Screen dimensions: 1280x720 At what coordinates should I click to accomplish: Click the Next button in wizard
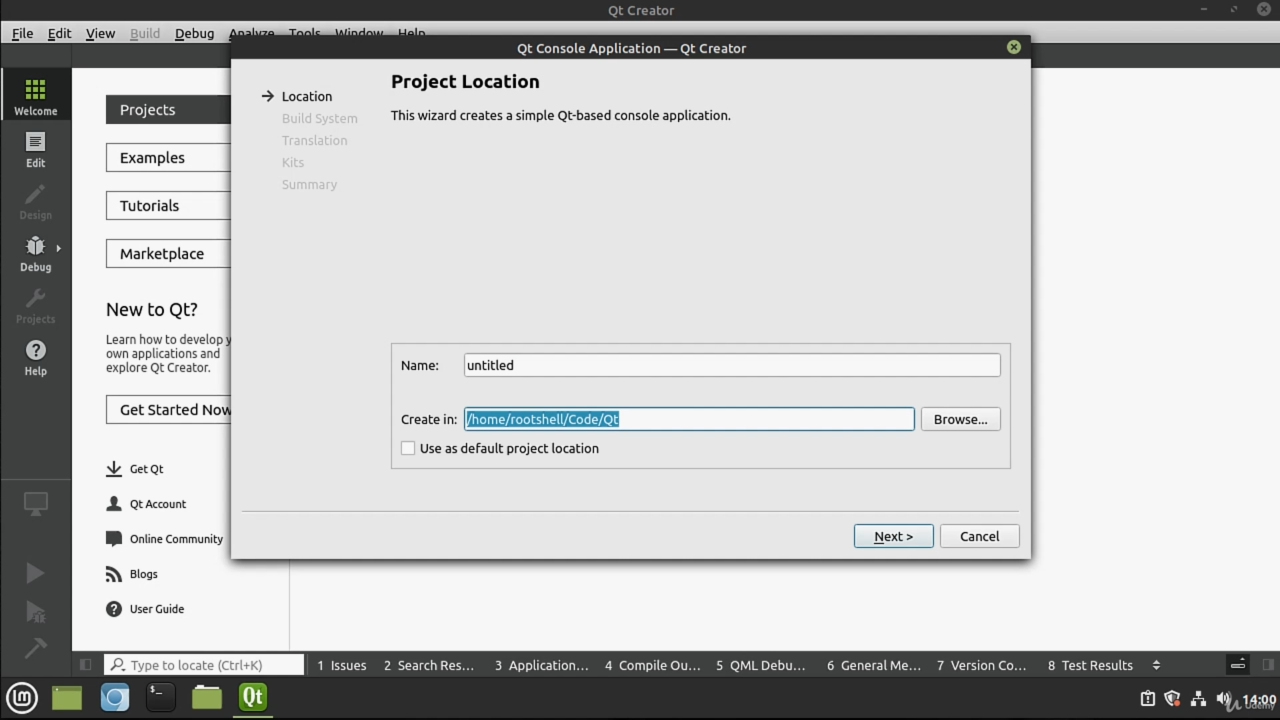pos(893,536)
